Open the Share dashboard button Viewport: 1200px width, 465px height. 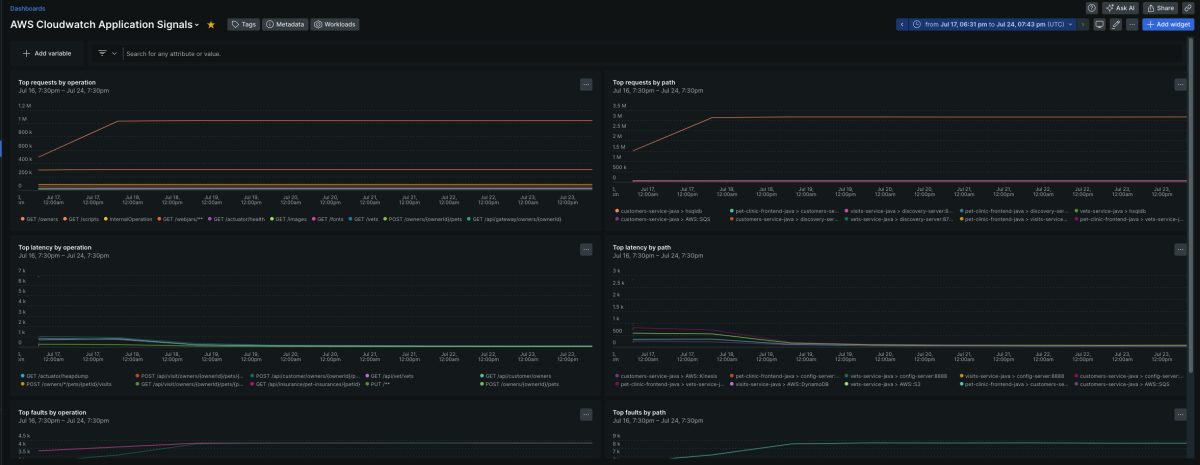coord(1160,7)
